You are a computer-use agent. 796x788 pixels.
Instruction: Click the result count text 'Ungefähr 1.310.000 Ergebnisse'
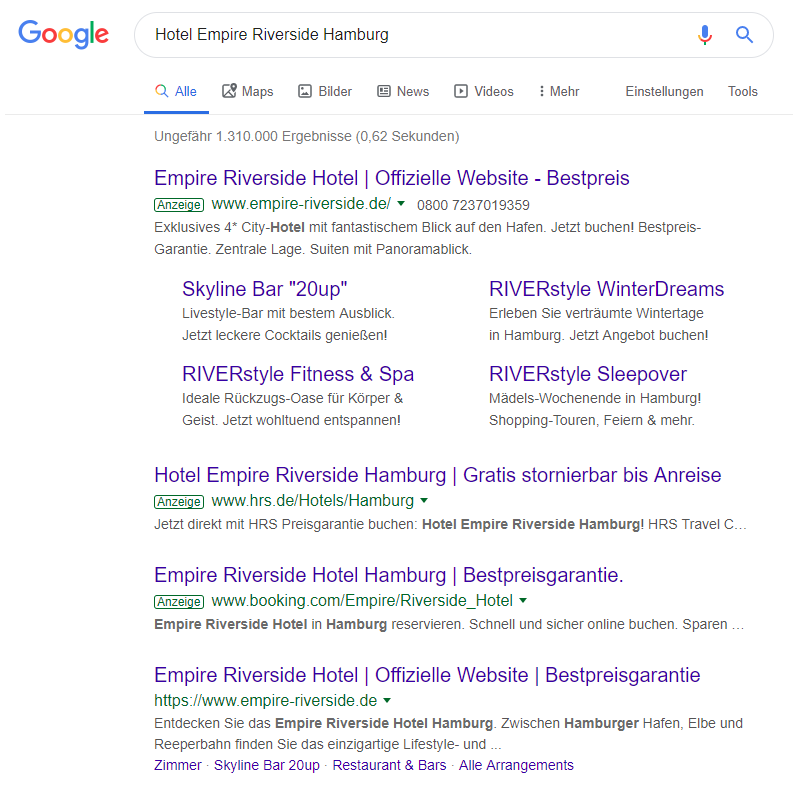[x=253, y=137]
